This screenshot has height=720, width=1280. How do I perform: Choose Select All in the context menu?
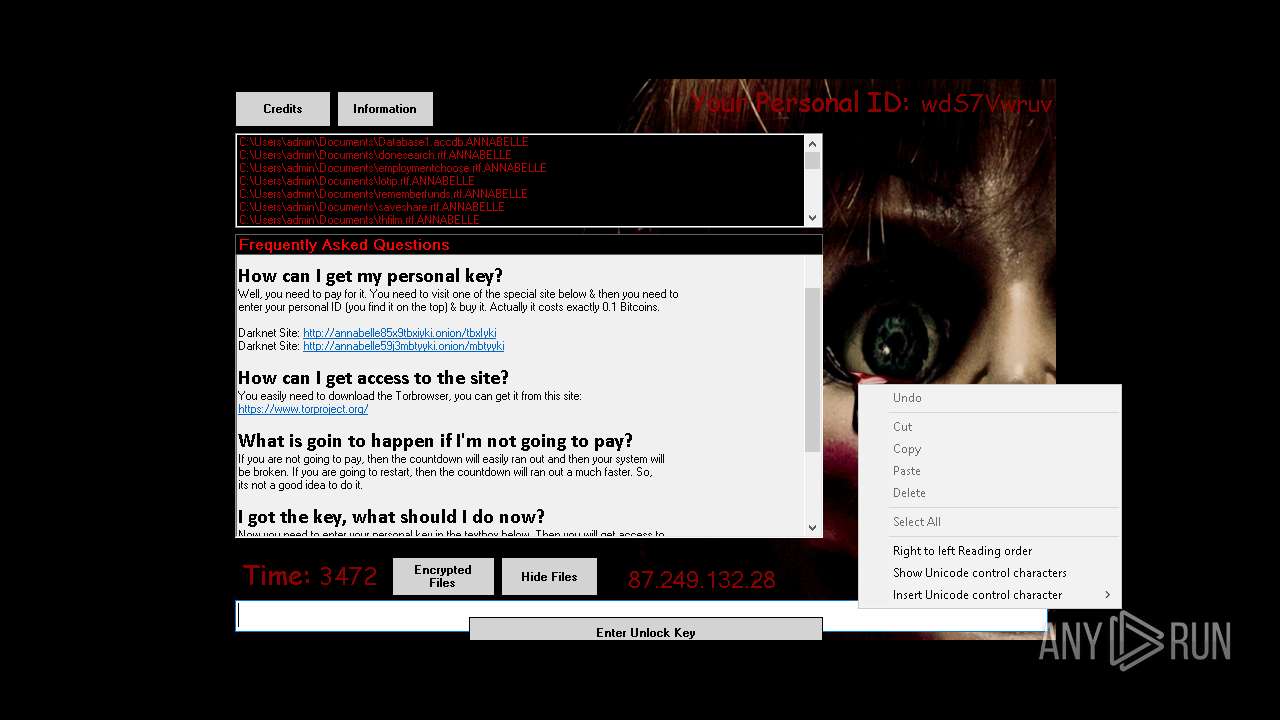[990, 522]
